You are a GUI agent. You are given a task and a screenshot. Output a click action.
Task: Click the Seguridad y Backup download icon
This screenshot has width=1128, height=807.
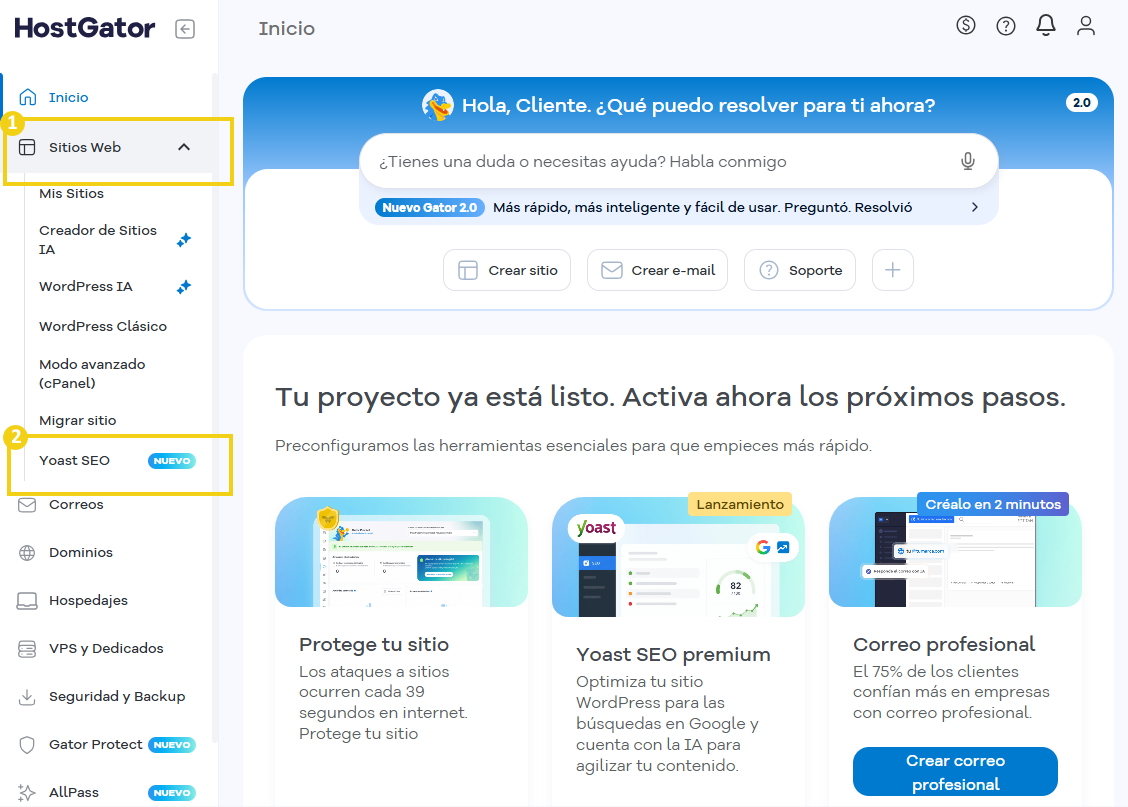coord(27,697)
